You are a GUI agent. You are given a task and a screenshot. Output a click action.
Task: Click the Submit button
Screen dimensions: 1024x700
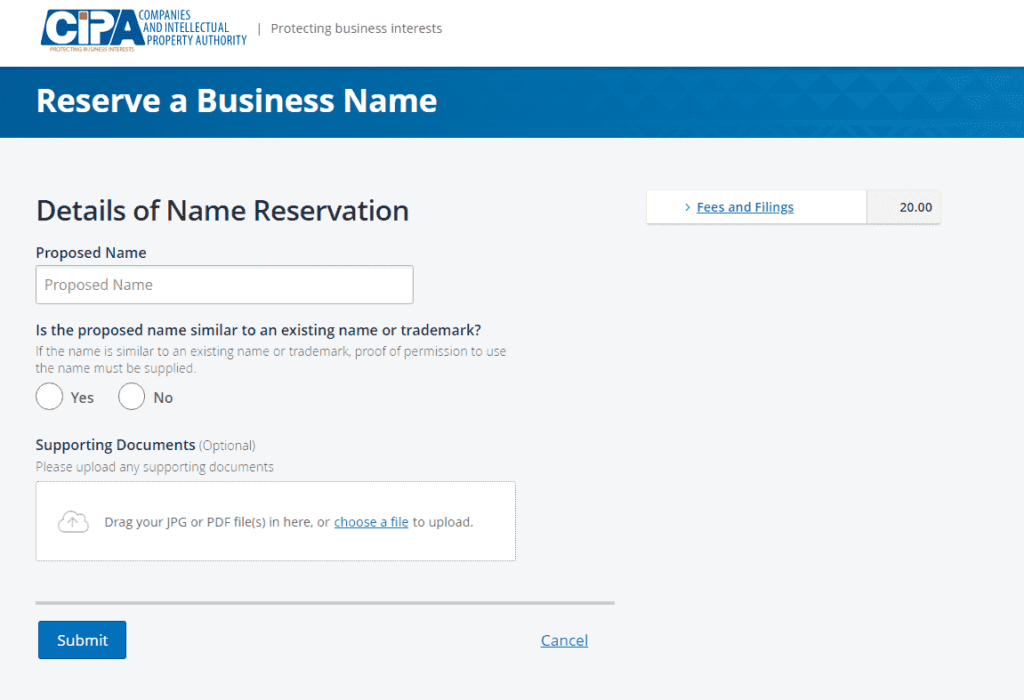click(x=81, y=640)
